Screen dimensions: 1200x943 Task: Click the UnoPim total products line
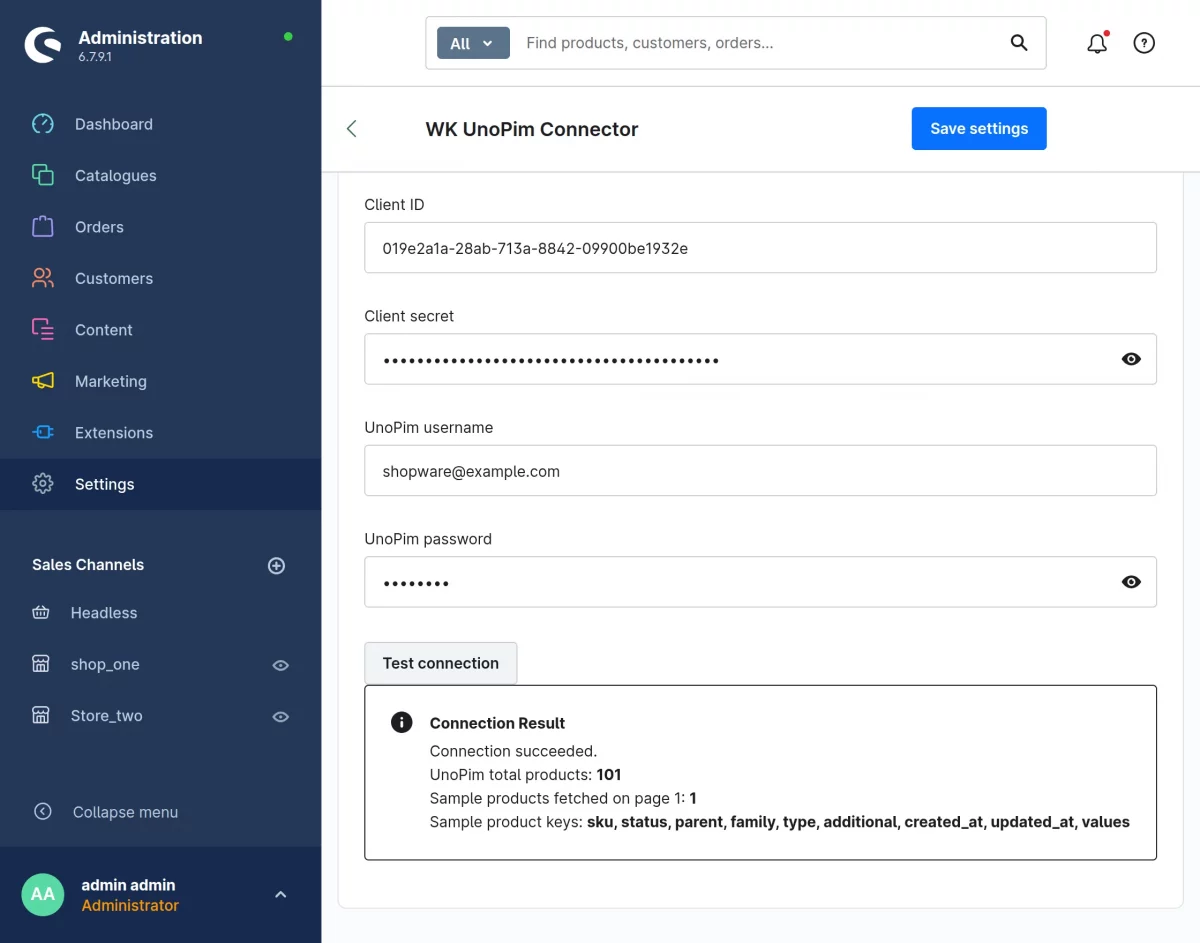(x=525, y=774)
